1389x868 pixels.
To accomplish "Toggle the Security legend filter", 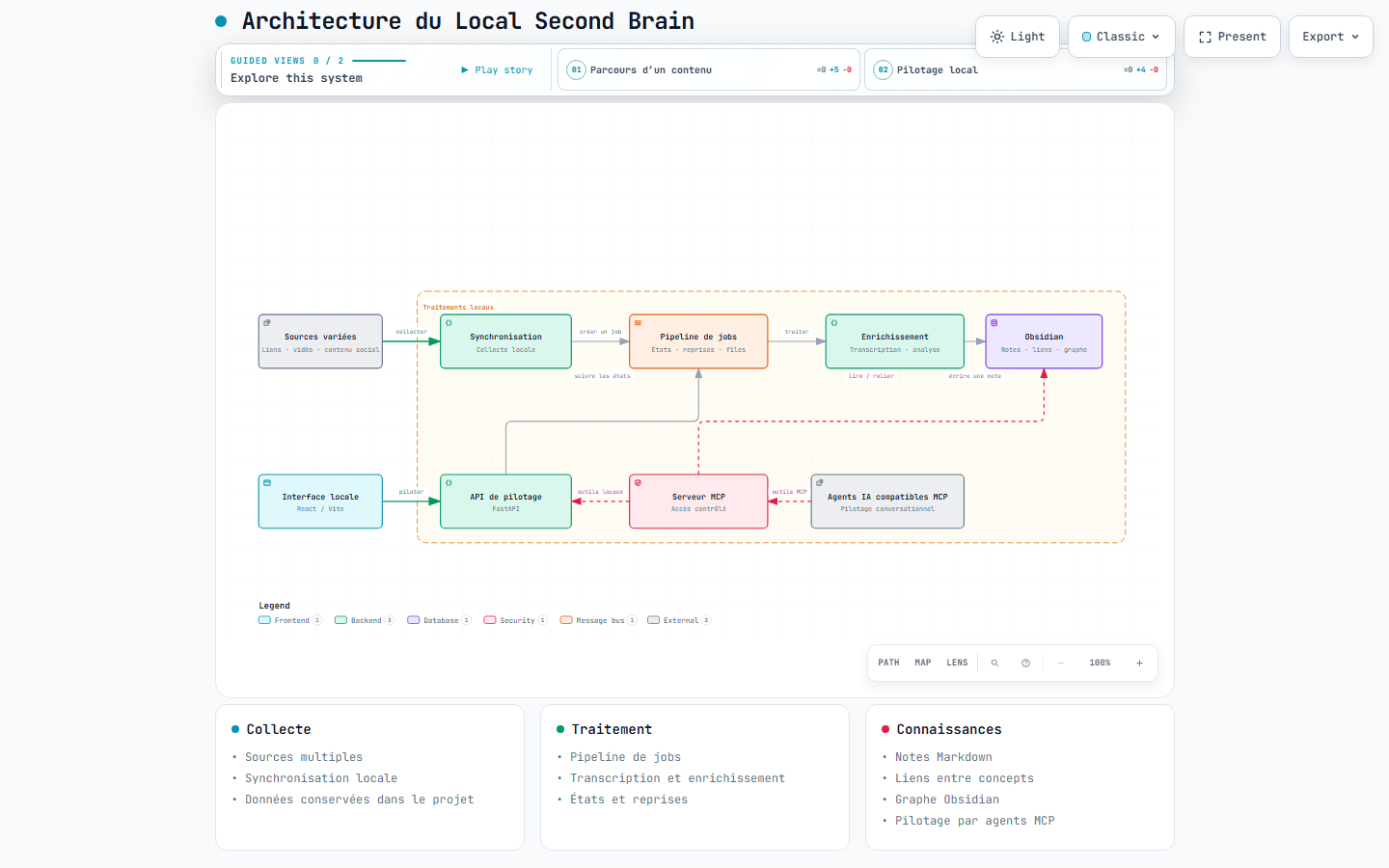I will point(516,620).
